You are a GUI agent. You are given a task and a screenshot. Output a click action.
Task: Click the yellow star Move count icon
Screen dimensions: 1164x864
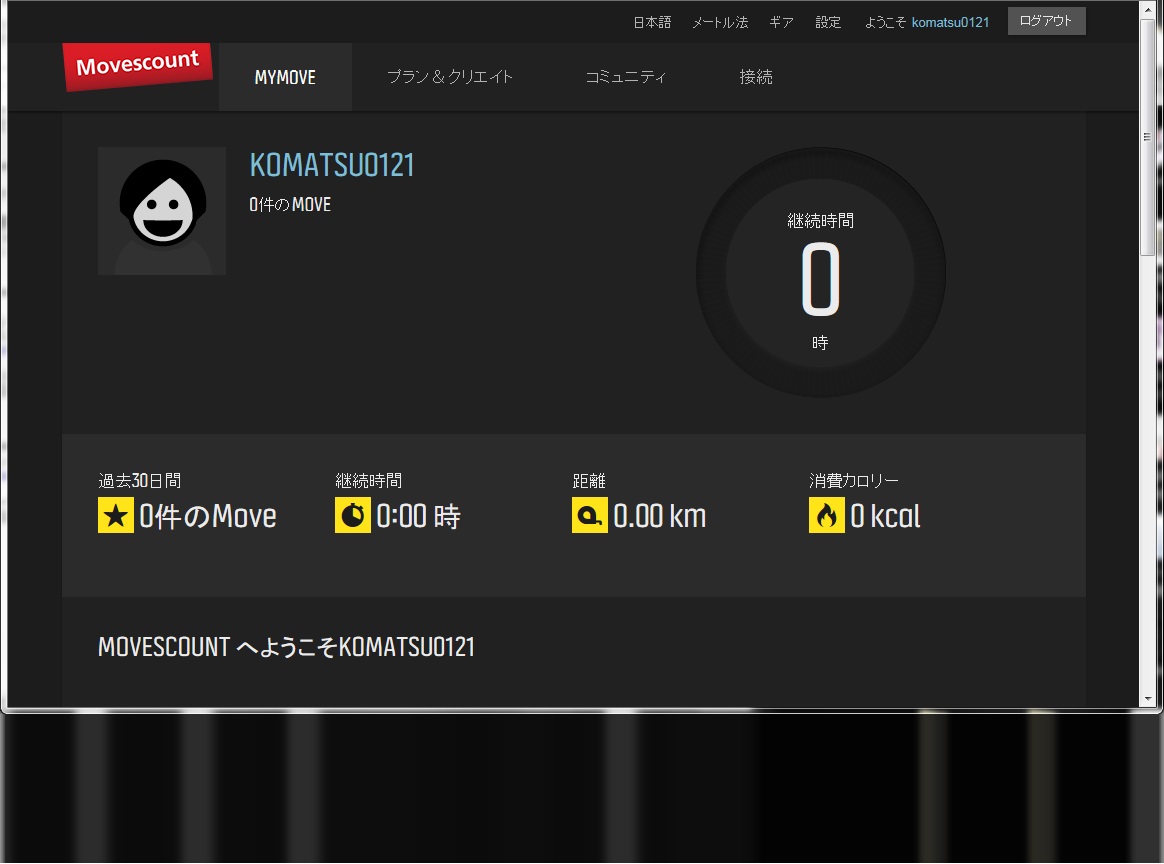point(116,515)
